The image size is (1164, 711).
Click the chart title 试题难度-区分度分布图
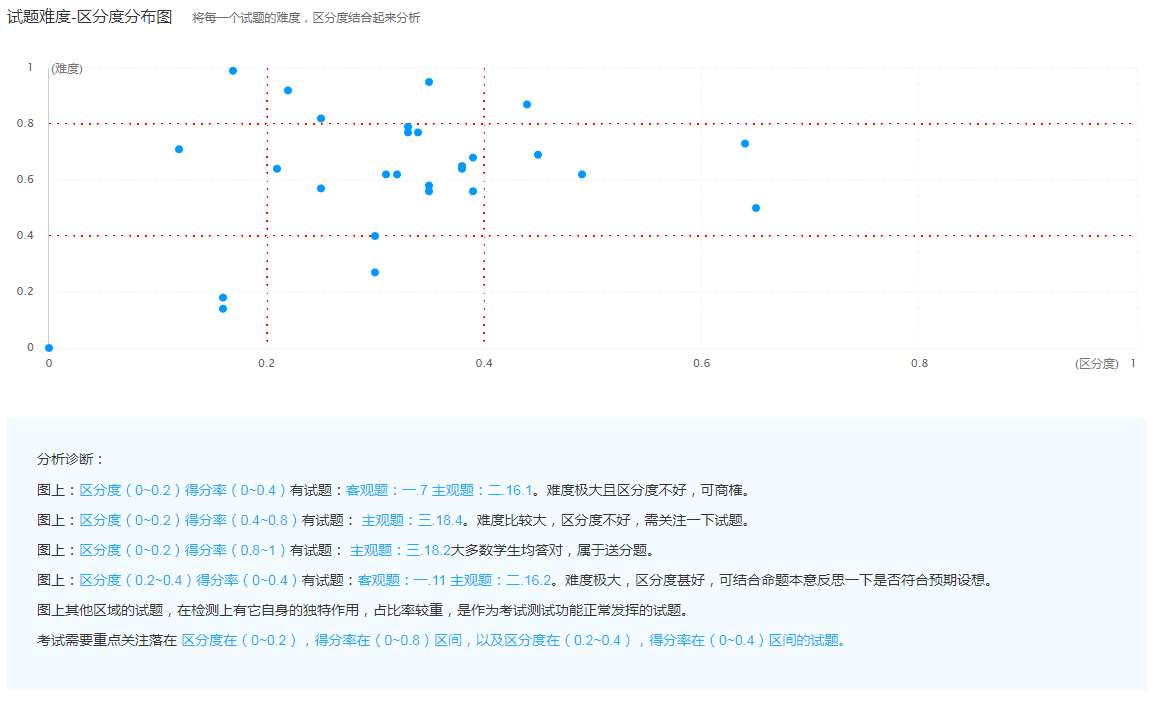90,17
